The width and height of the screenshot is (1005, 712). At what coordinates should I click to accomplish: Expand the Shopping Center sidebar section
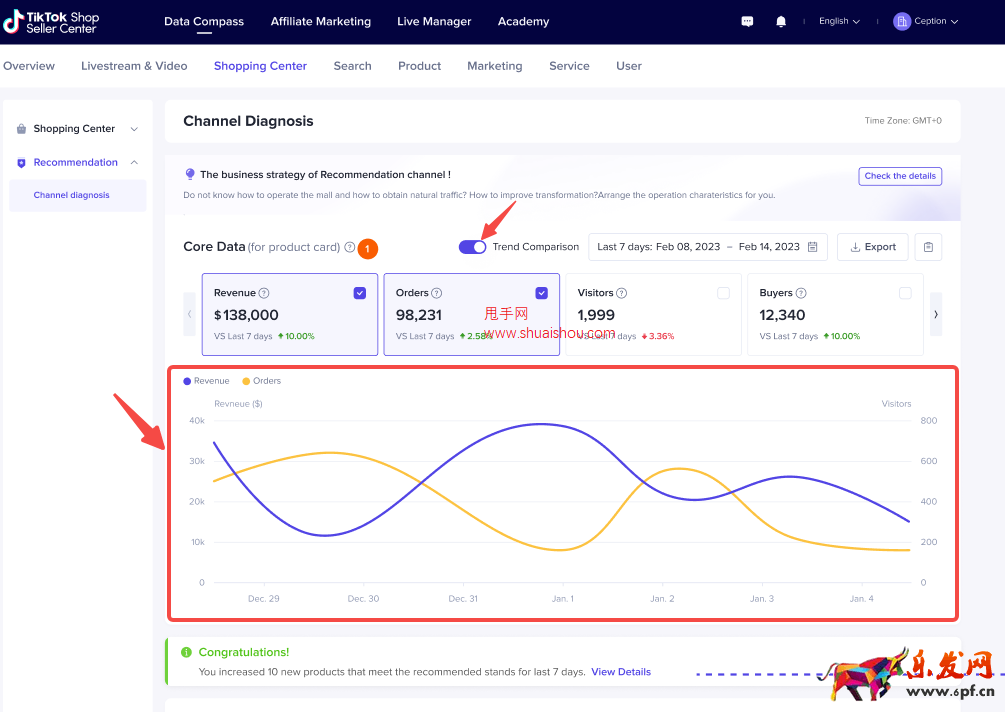click(x=134, y=129)
